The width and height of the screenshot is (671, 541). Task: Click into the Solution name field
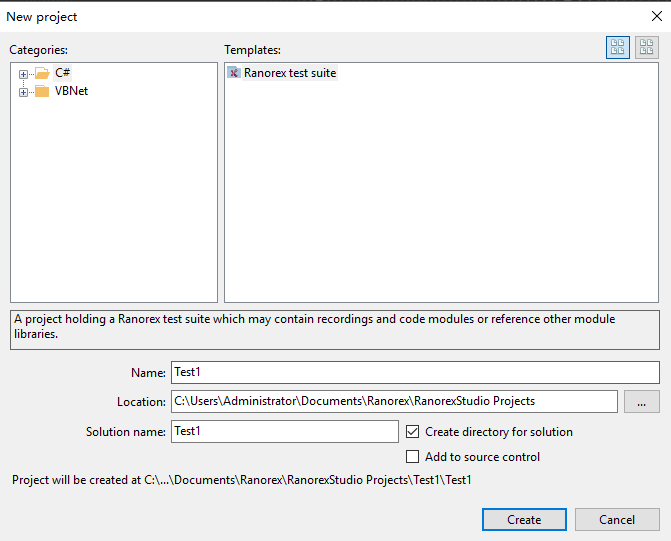[285, 431]
